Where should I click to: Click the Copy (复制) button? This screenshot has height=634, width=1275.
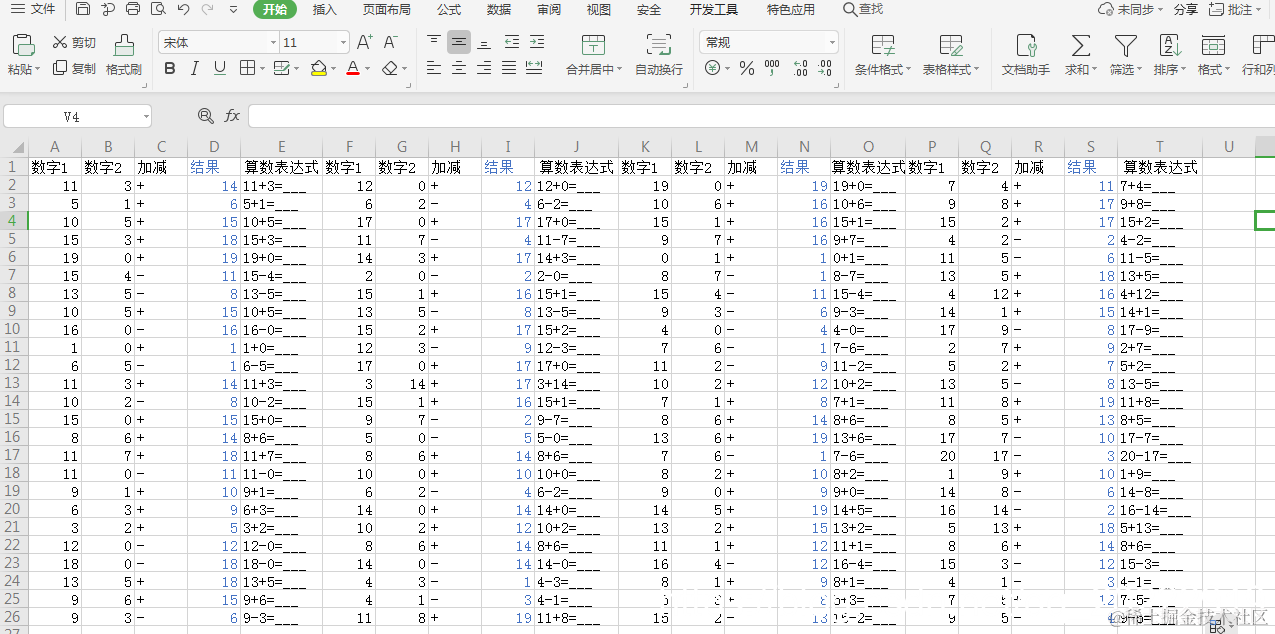click(75, 68)
